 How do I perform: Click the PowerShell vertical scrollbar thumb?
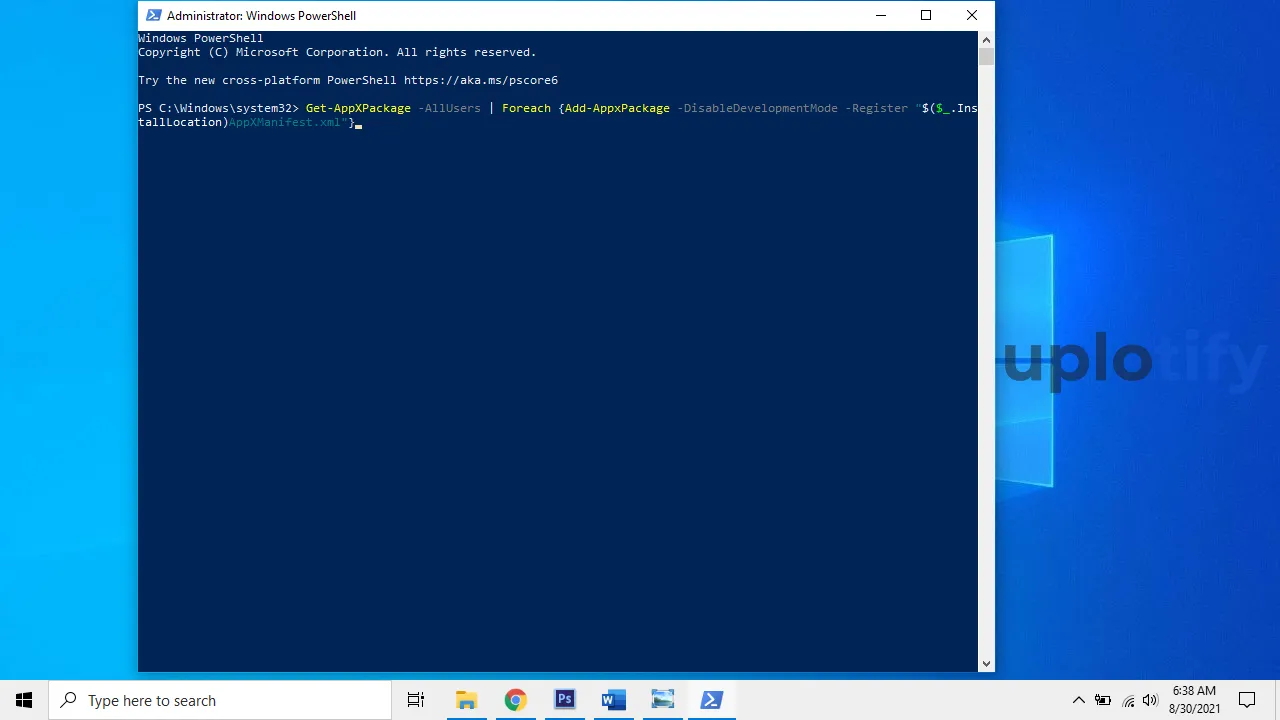coord(986,56)
